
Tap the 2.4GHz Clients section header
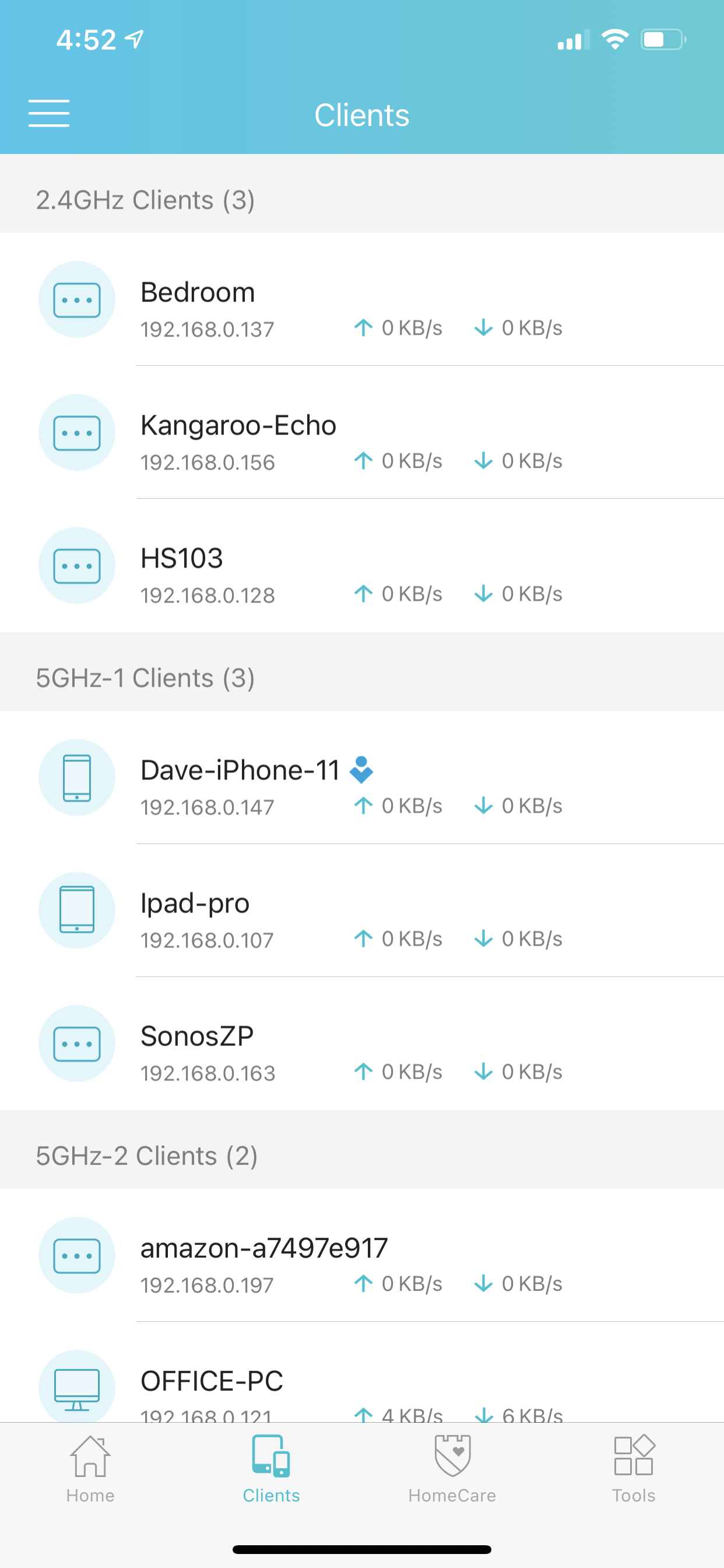pos(362,194)
